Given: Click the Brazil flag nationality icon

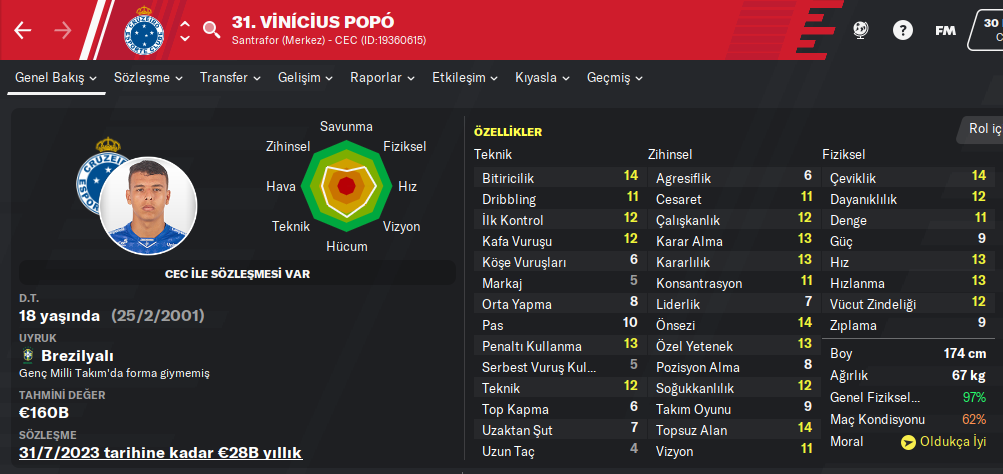Looking at the screenshot, I should point(27,355).
